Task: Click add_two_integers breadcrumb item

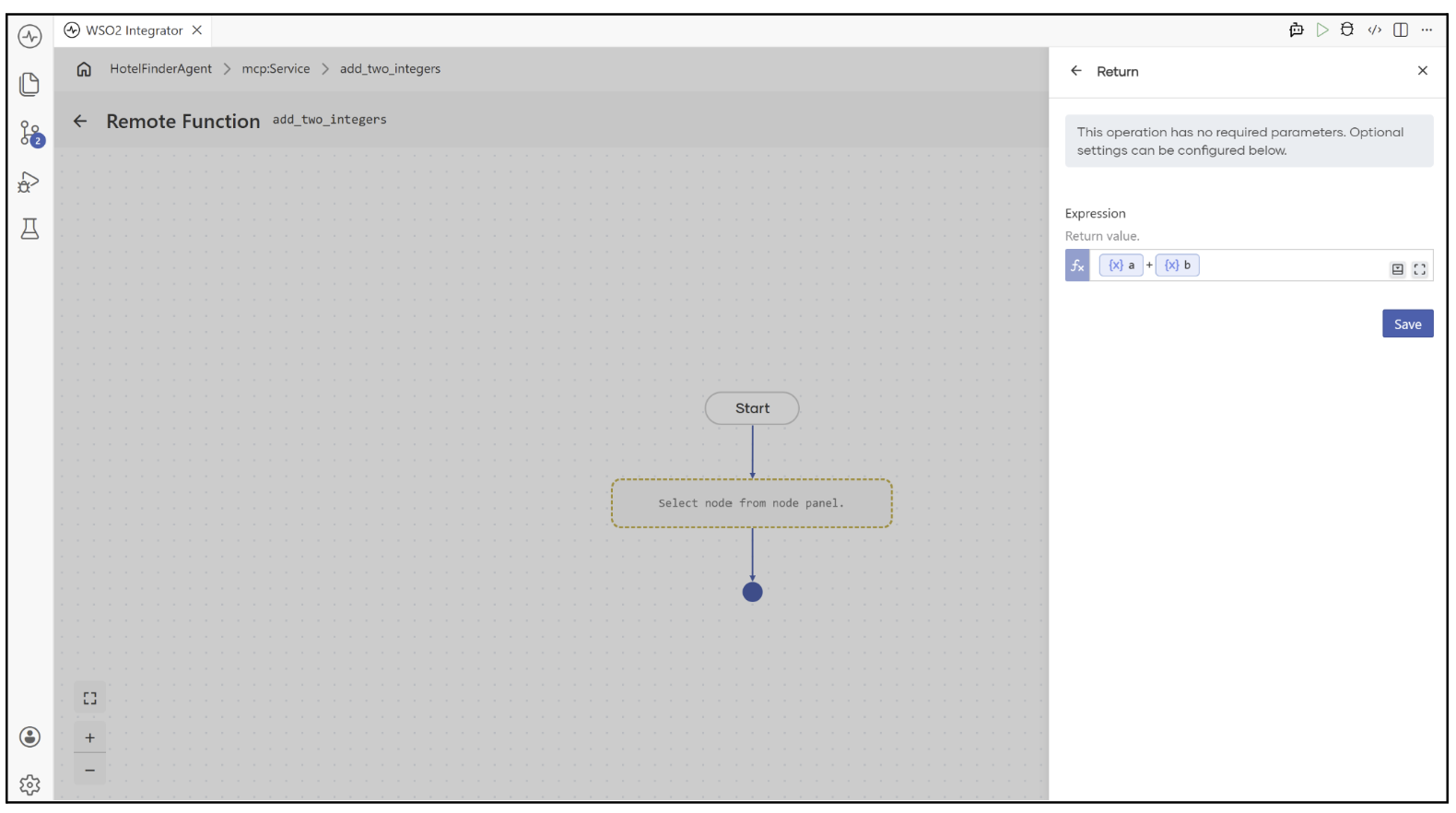Action: pyautogui.click(x=390, y=69)
